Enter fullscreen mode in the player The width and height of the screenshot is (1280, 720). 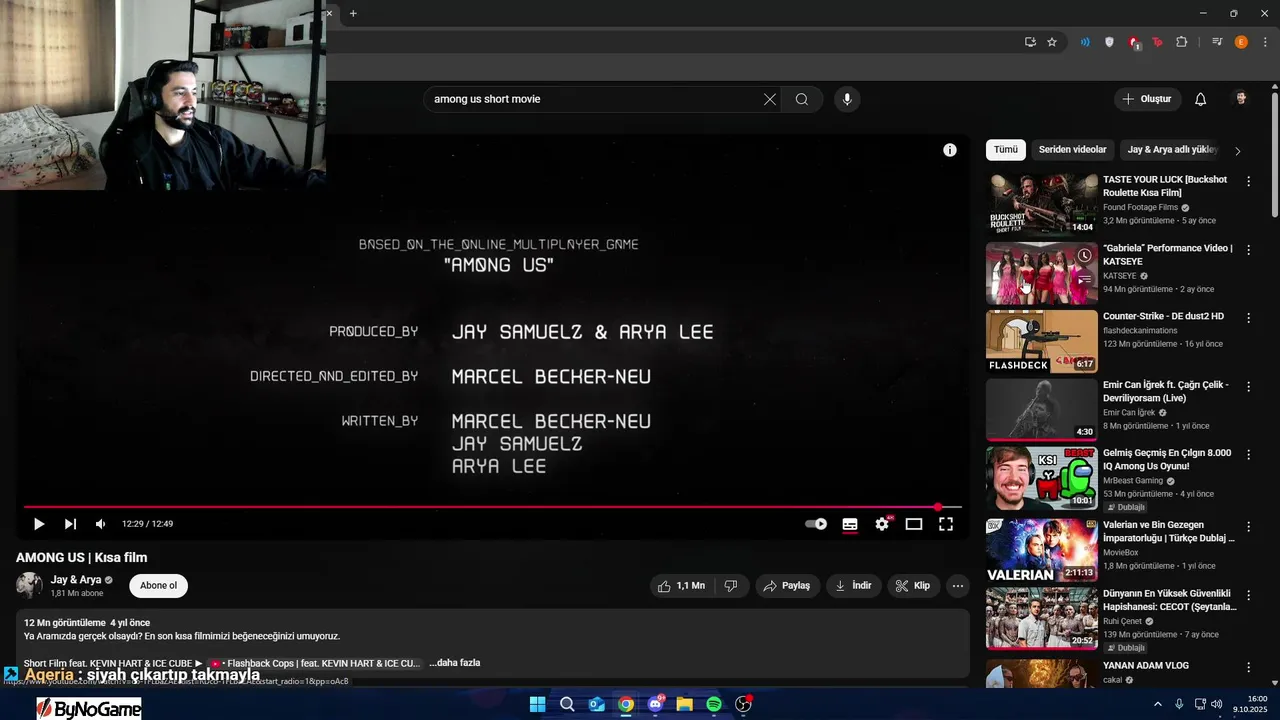pos(946,524)
